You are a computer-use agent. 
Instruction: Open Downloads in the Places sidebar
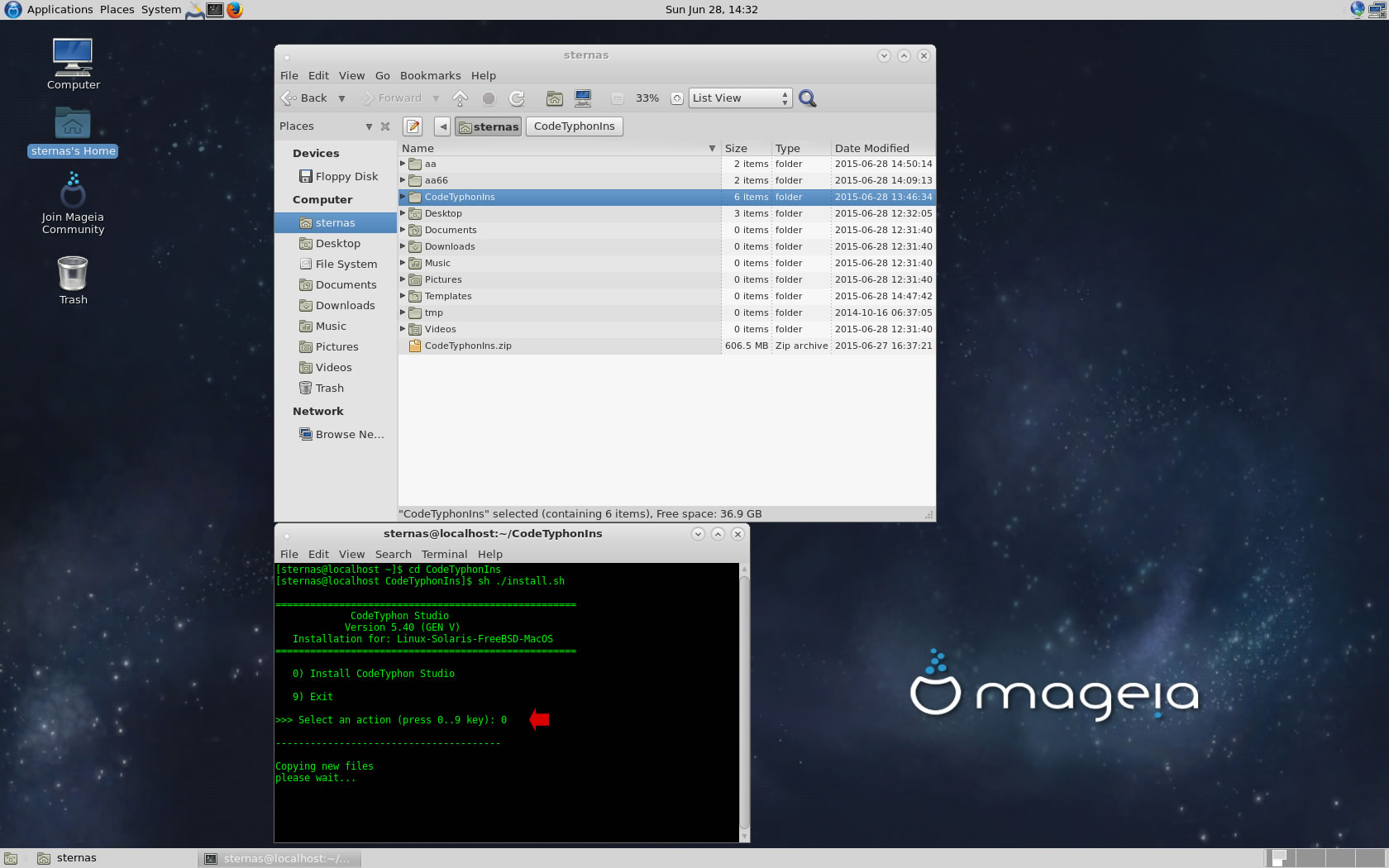pos(337,305)
